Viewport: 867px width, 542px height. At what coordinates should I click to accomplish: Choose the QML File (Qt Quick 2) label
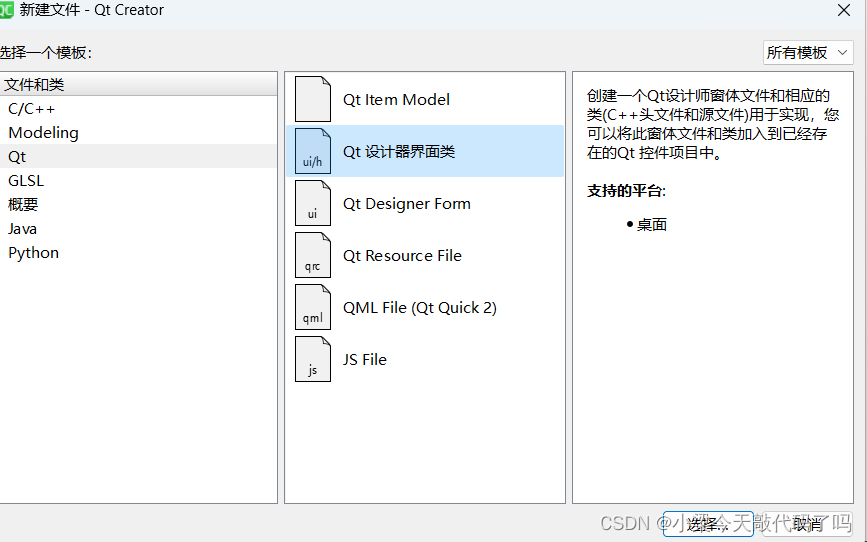coord(420,308)
